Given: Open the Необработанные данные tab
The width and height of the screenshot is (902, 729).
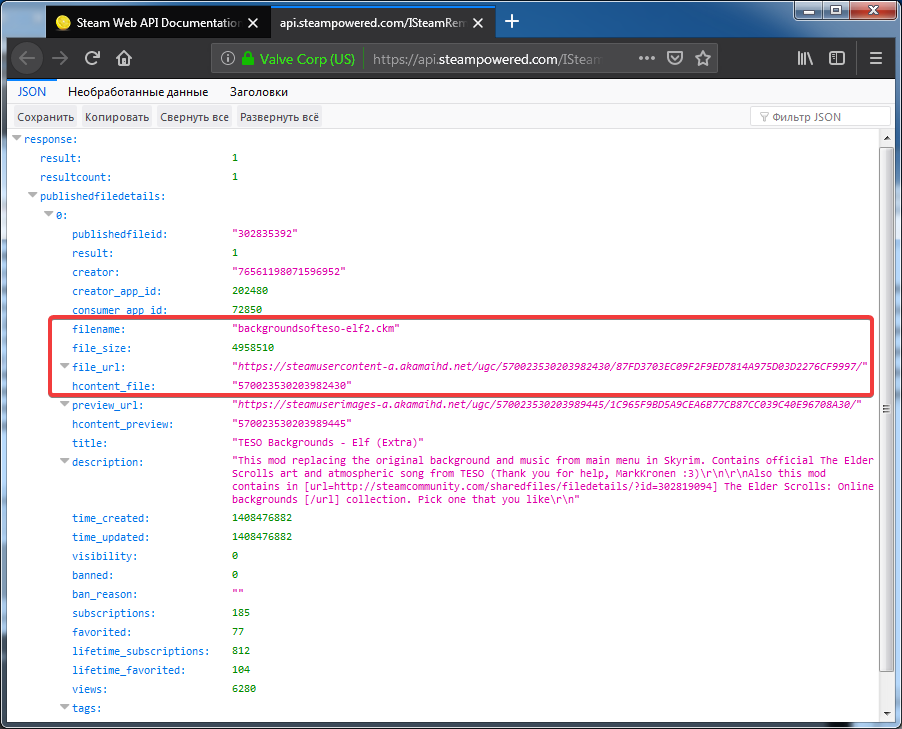Looking at the screenshot, I should (138, 92).
